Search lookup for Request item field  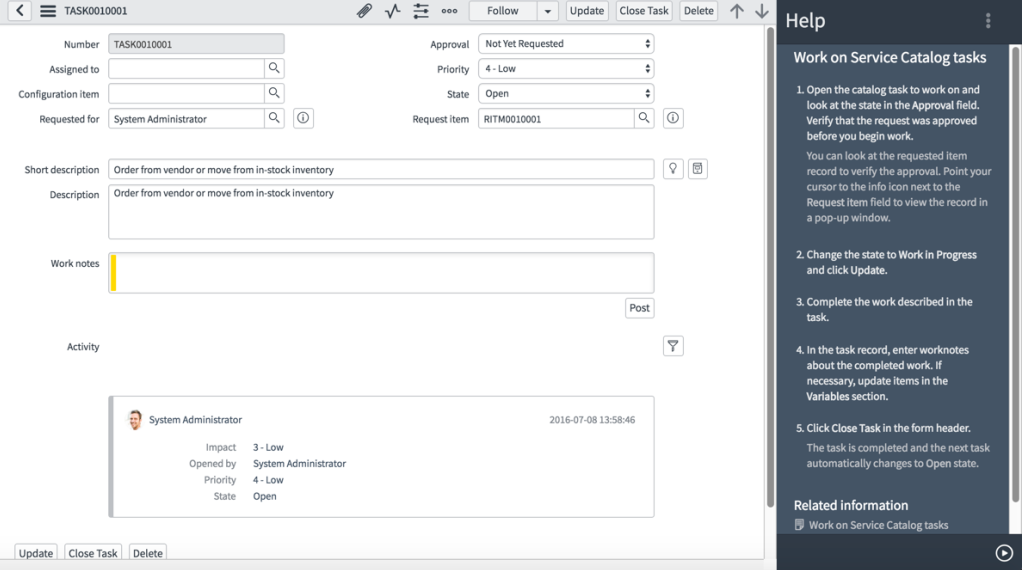(x=644, y=118)
